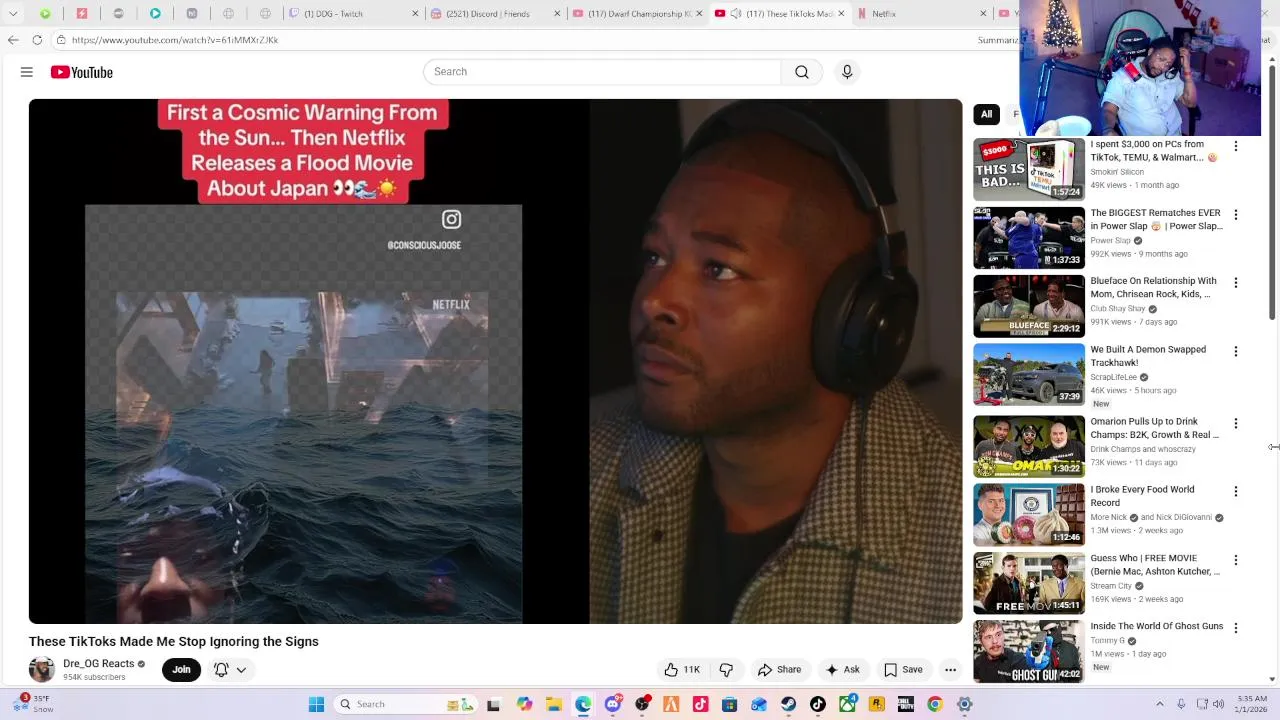
Task: Open Xbox app from the taskbar
Action: pyautogui.click(x=847, y=704)
